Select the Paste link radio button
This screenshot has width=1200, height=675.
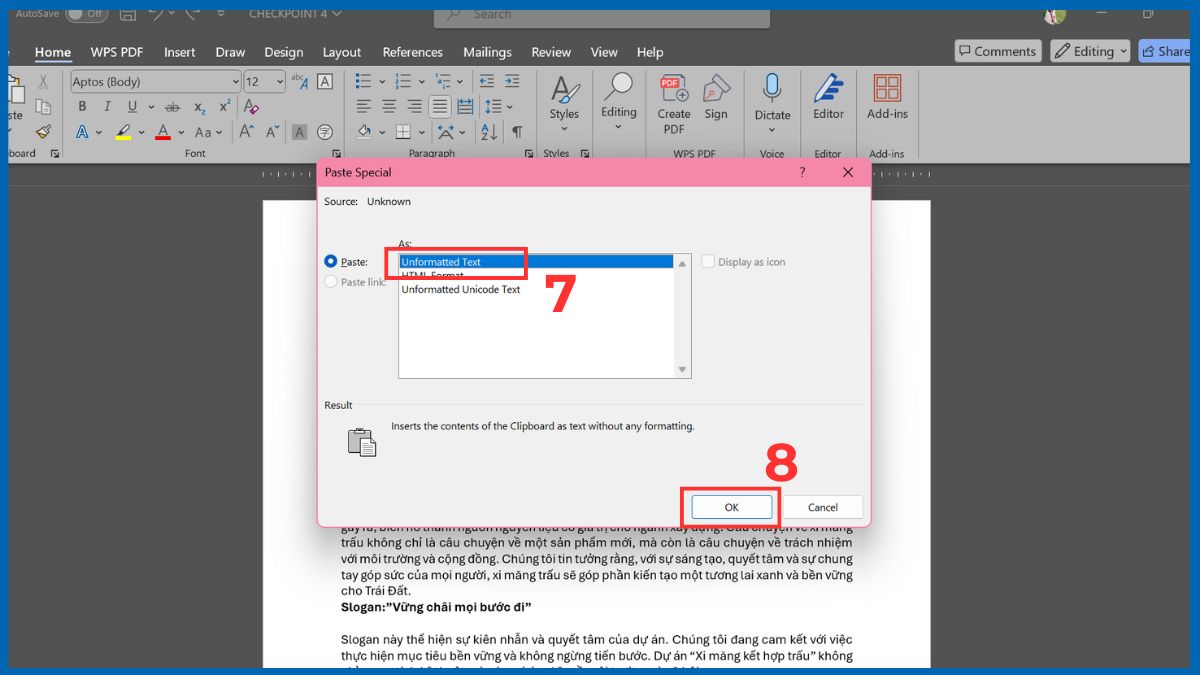pos(331,281)
